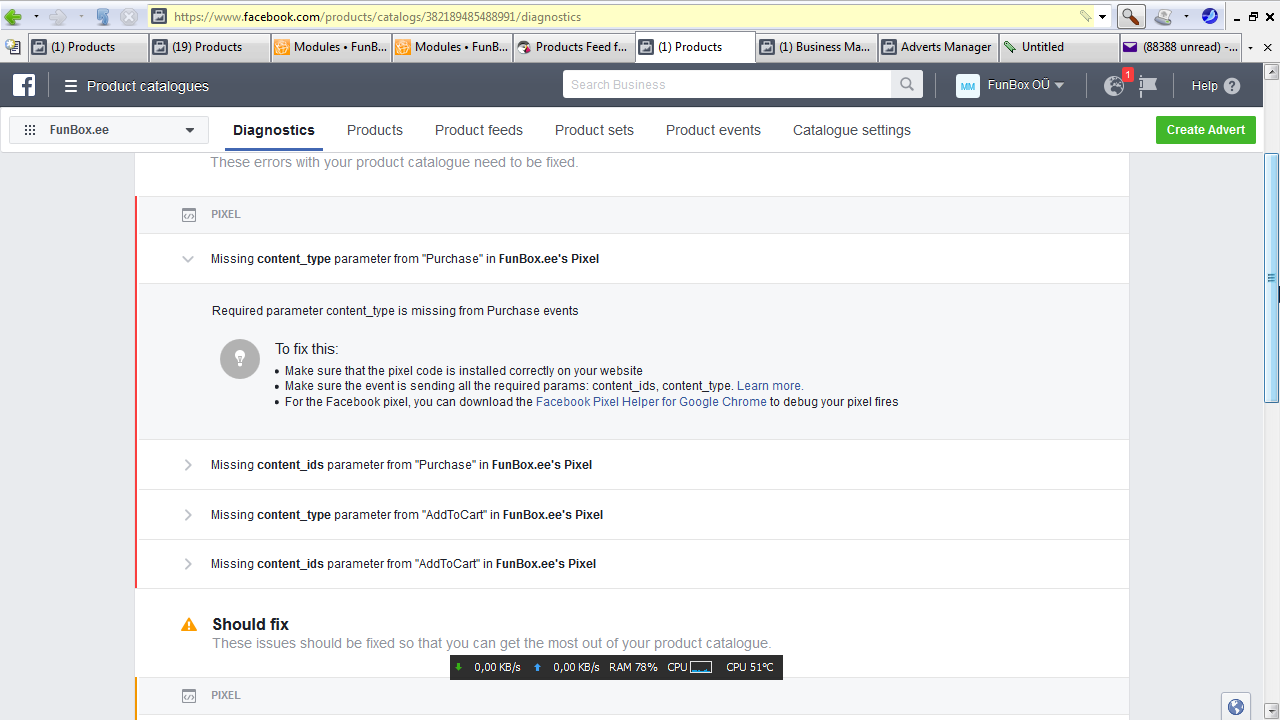
Task: Switch to the Products Feed browser tab
Action: (x=574, y=47)
